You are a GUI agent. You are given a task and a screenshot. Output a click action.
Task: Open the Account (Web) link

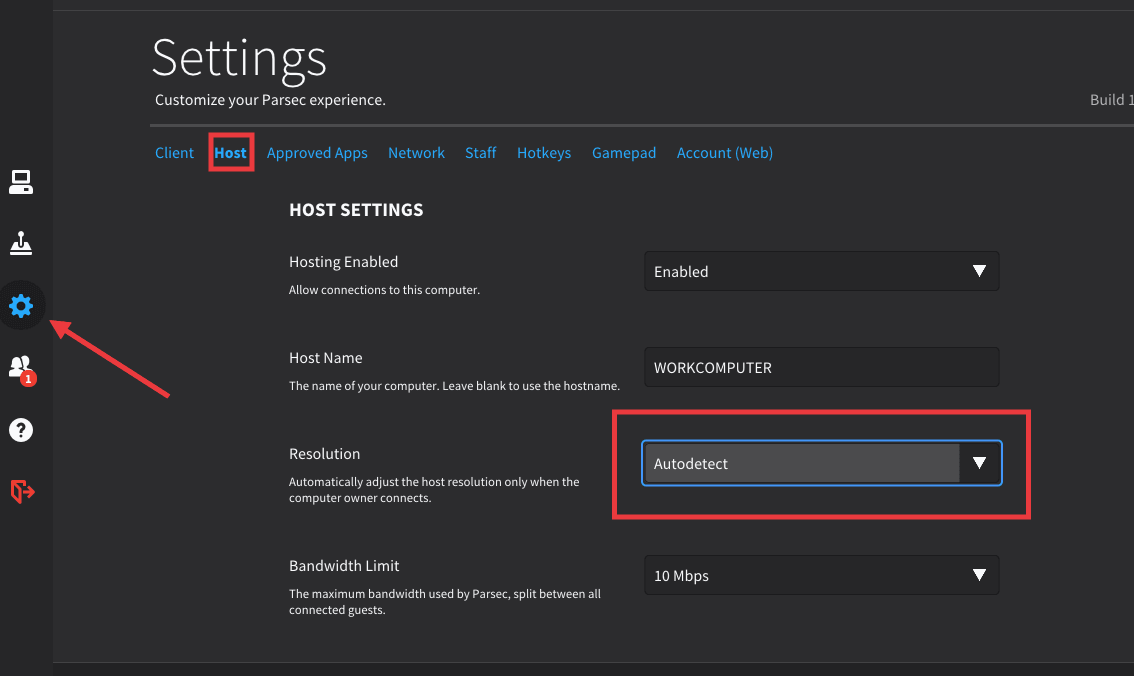tap(724, 153)
